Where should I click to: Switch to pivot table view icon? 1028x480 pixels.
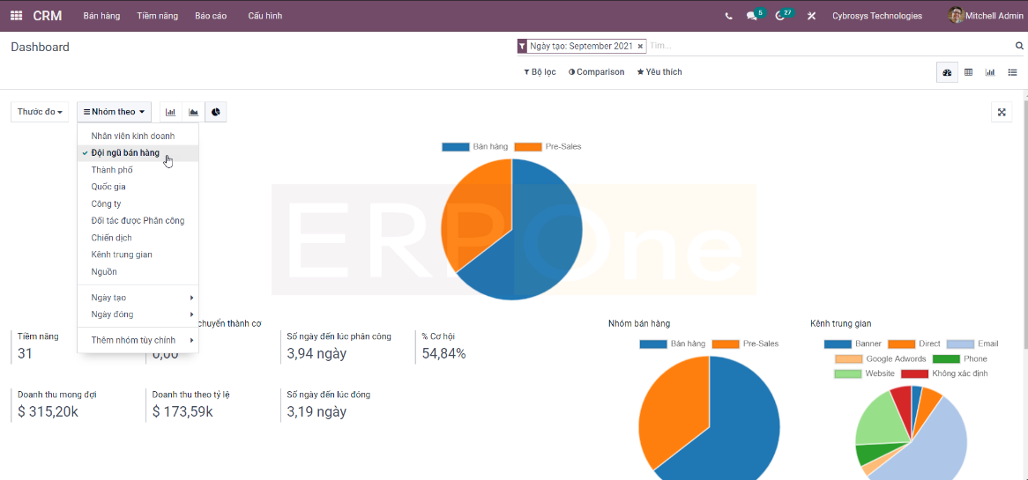pos(968,73)
